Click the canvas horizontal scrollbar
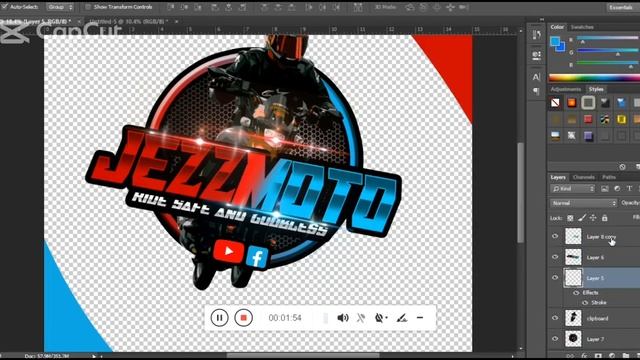This screenshot has height=360, width=640. click(304, 356)
